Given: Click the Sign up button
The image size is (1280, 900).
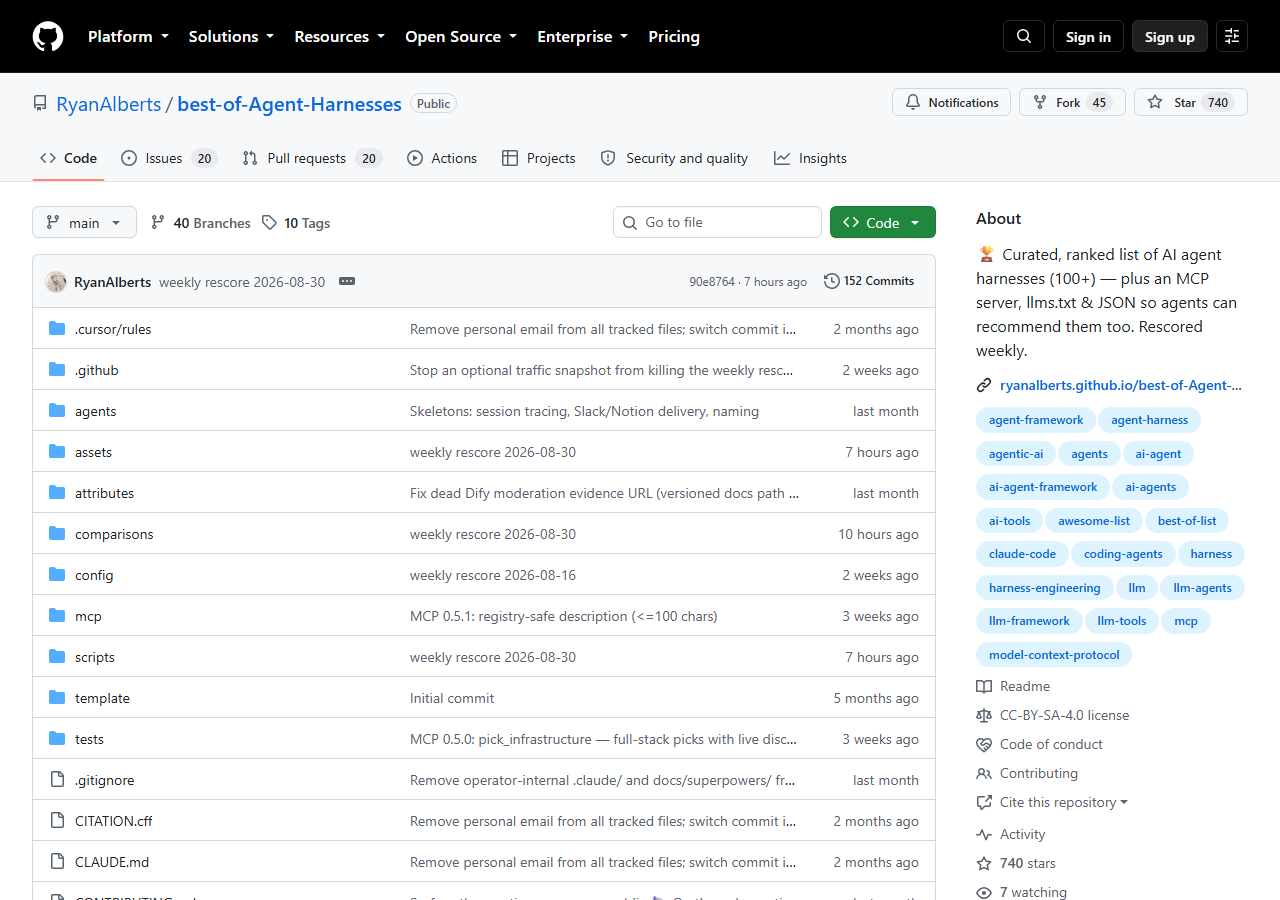Looking at the screenshot, I should [1170, 36].
